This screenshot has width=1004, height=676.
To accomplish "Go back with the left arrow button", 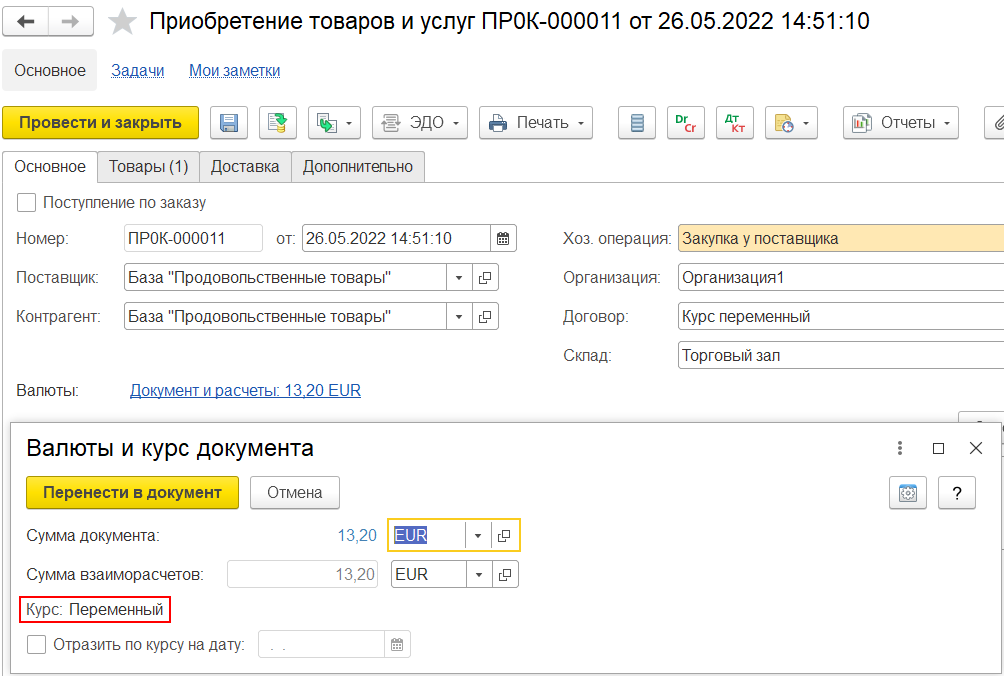I will point(26,22).
